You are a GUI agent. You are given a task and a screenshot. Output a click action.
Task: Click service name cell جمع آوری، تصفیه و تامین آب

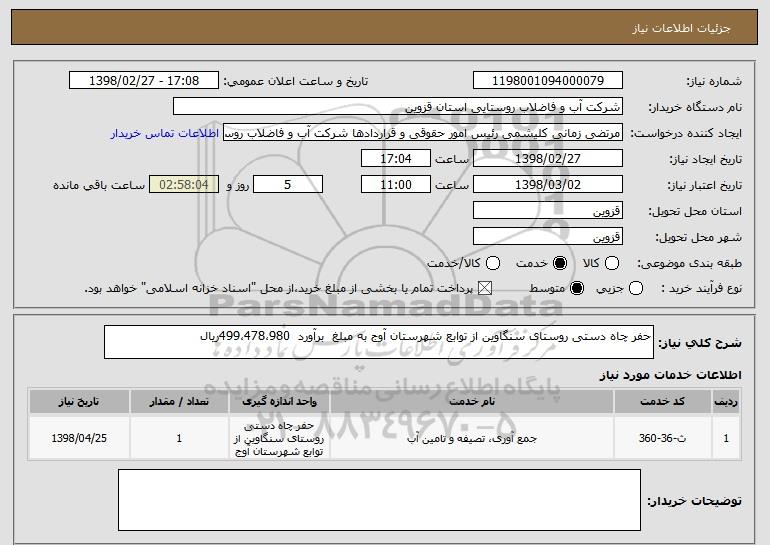tap(472, 438)
